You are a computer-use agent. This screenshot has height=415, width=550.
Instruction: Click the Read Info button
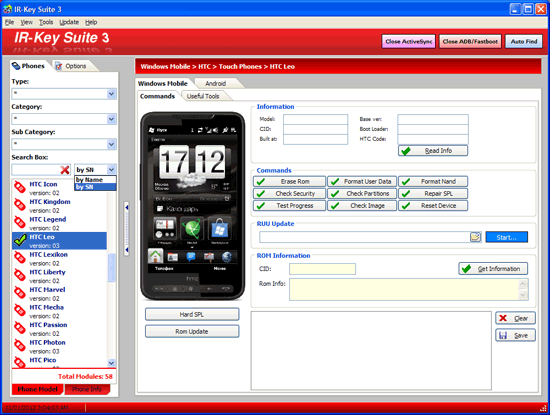[433, 151]
